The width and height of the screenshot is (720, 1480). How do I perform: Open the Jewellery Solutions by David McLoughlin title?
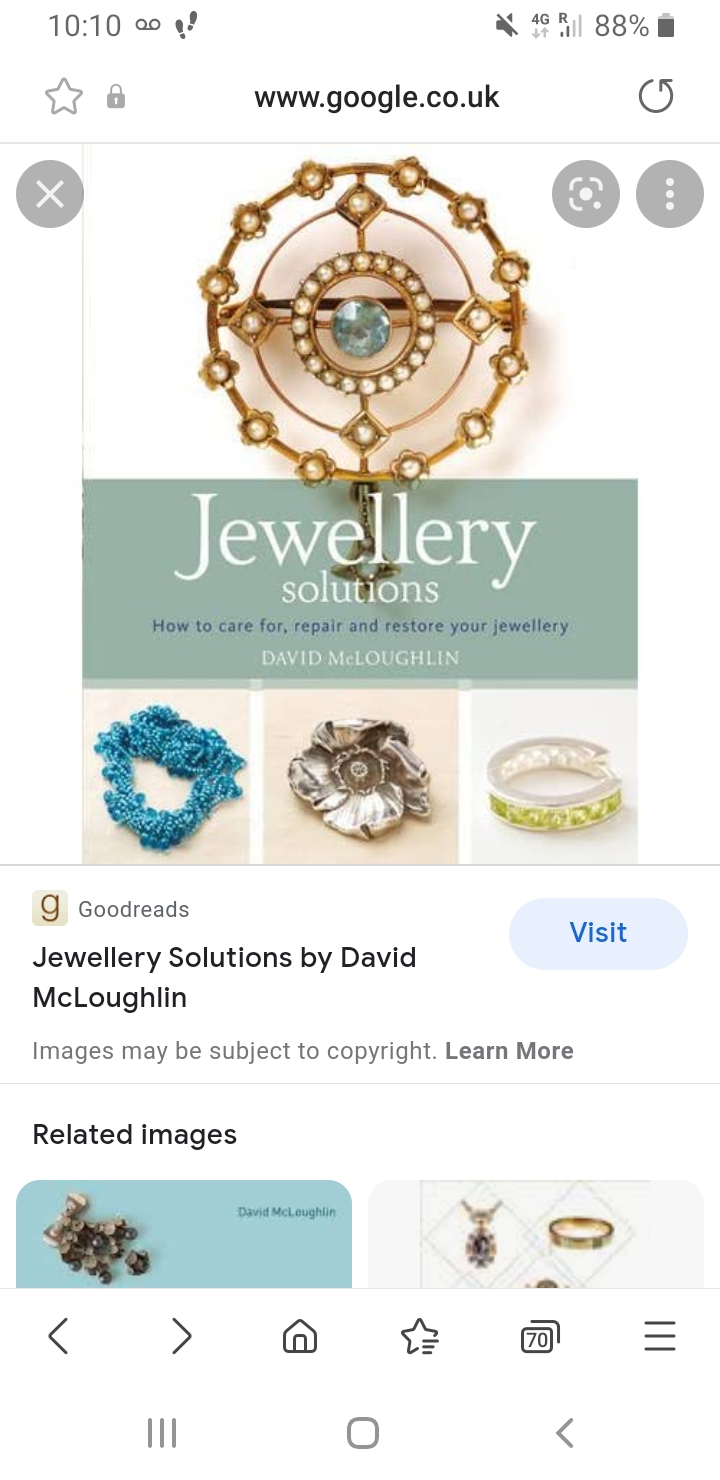click(224, 977)
